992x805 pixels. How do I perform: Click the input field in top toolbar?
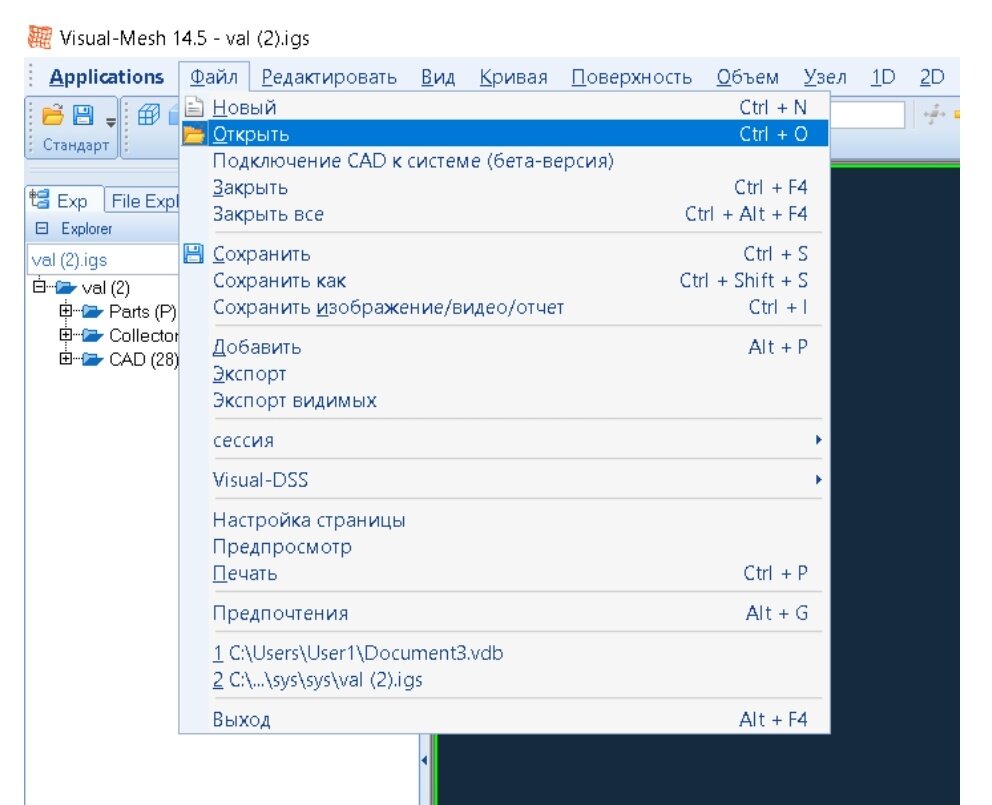click(x=867, y=115)
